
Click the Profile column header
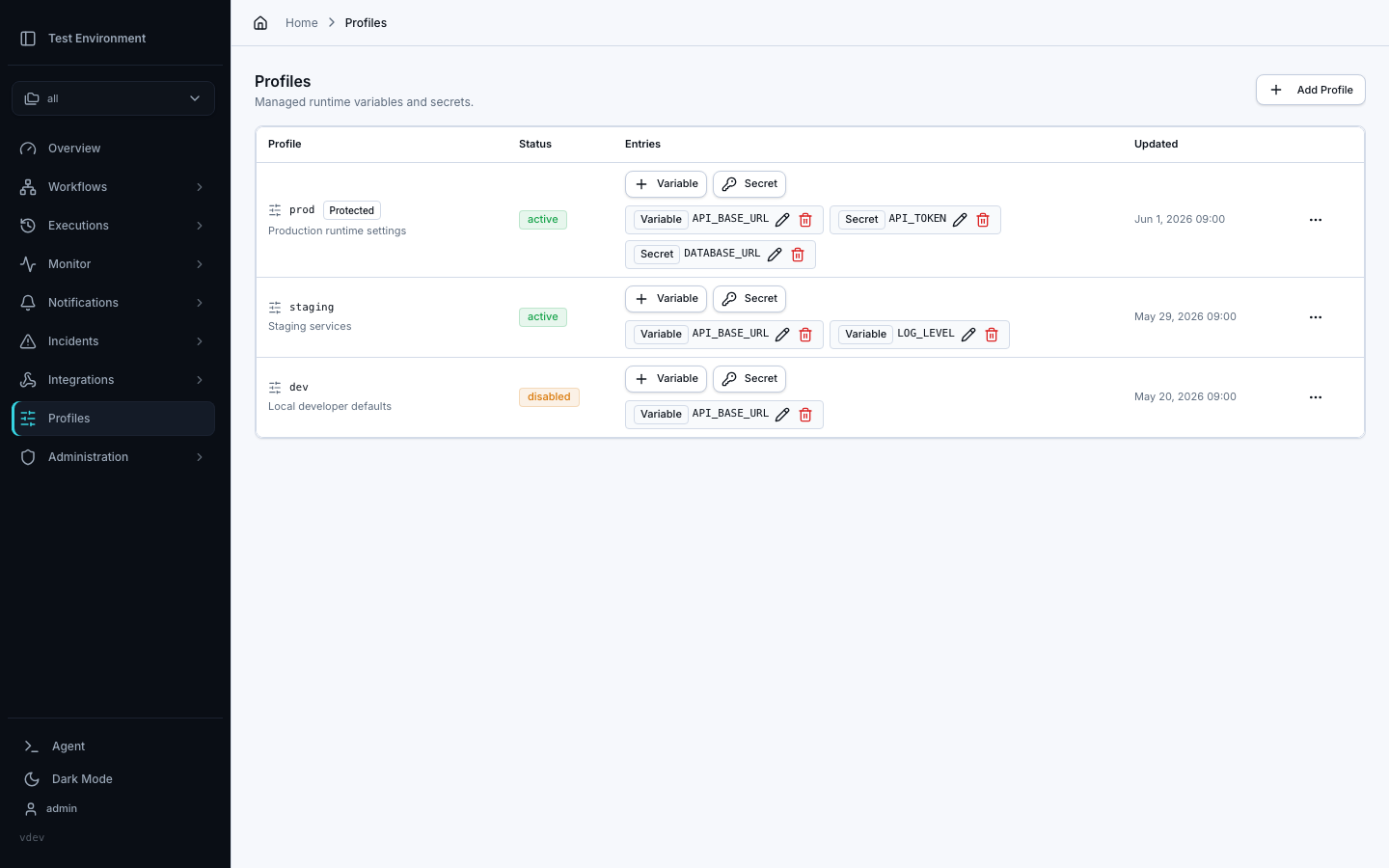[x=285, y=145]
